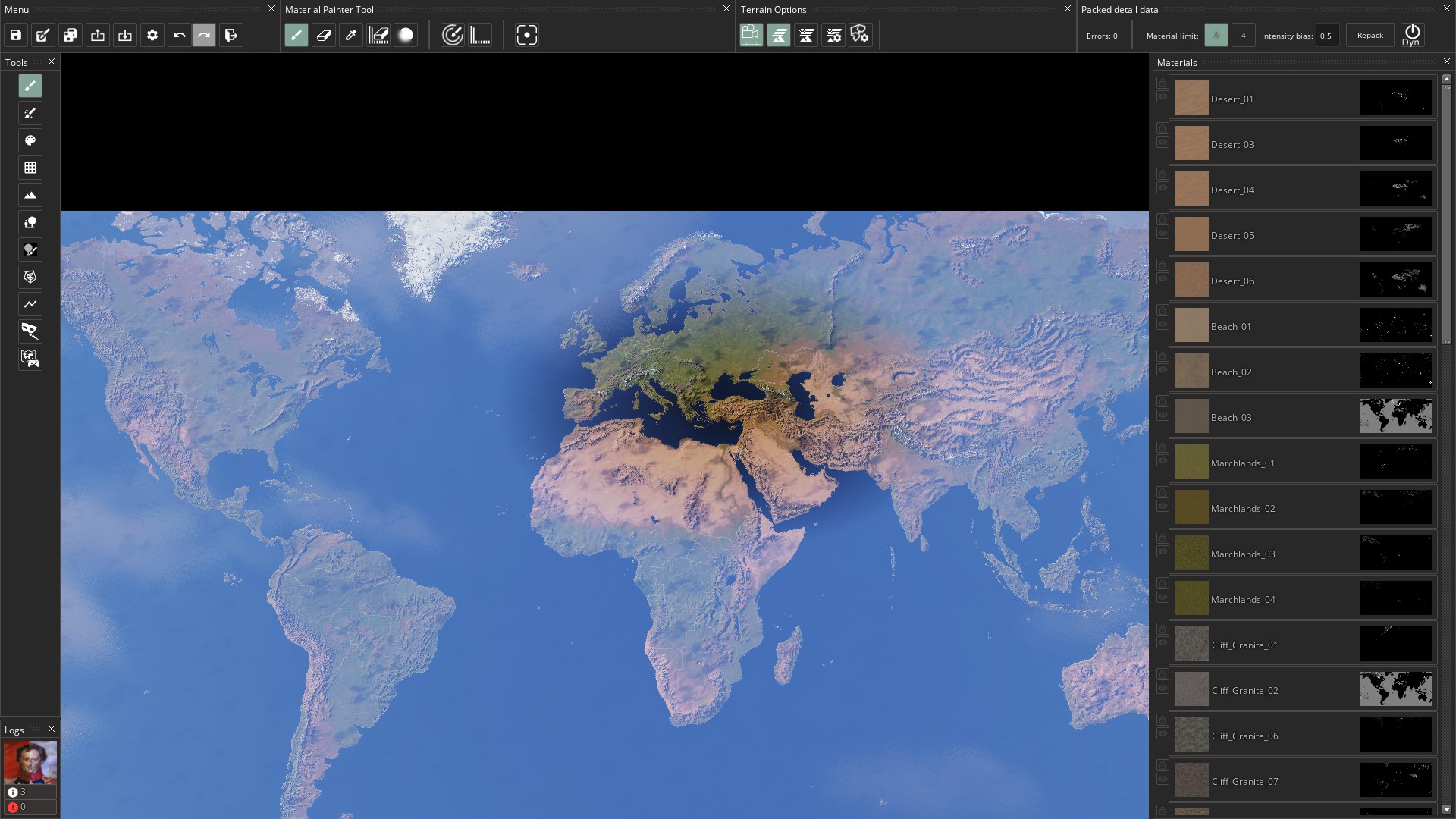Click the undo arrow in the Menu toolbar
The image size is (1456, 819).
(x=180, y=35)
